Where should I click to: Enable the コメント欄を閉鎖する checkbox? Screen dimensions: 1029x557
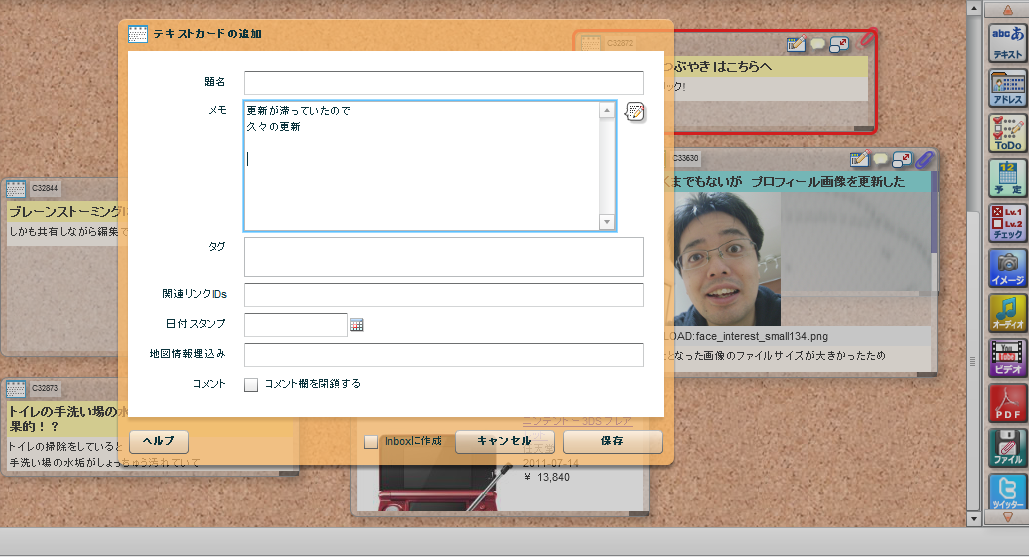tap(251, 384)
